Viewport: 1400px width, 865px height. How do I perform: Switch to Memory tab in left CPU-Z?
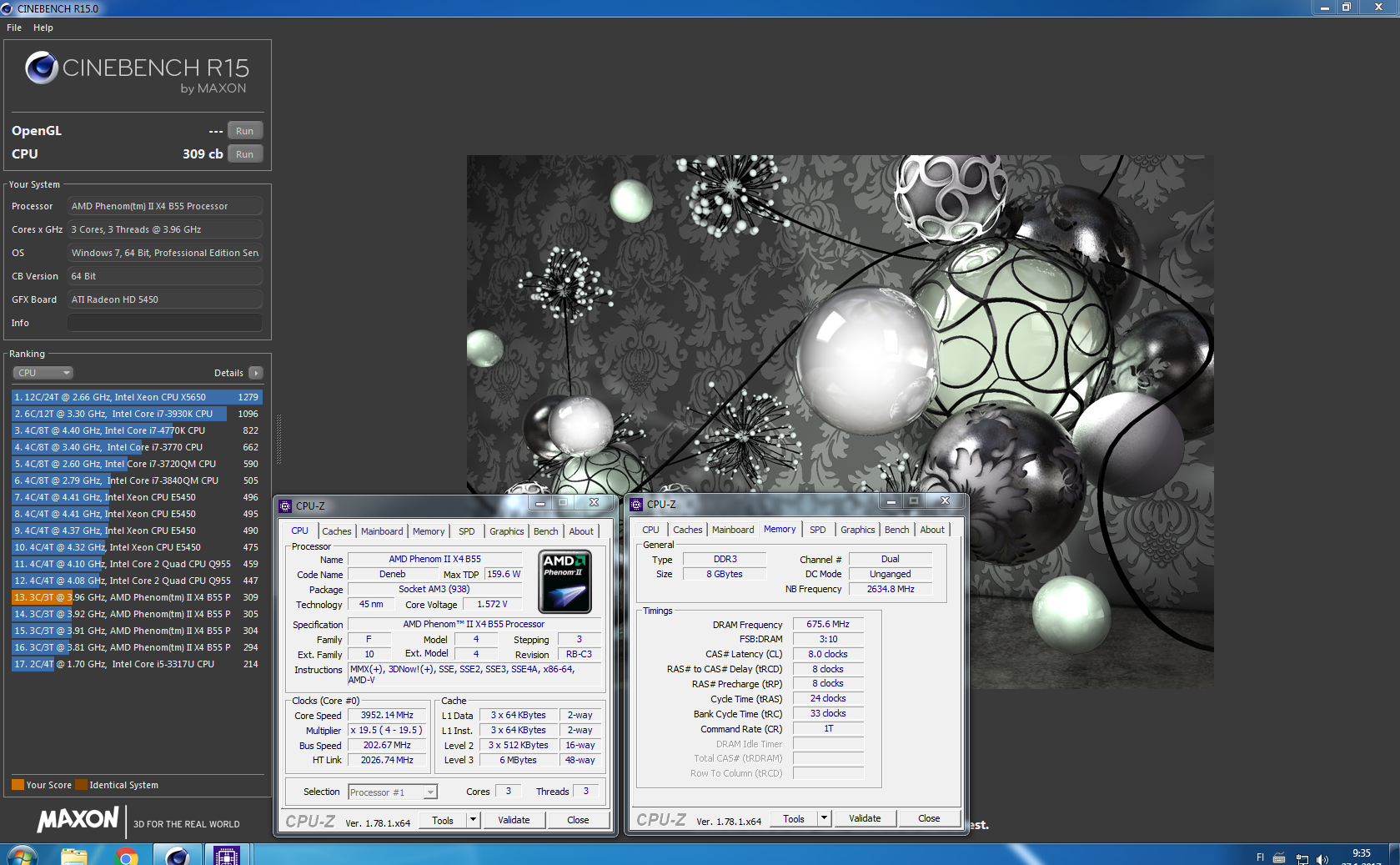point(429,531)
